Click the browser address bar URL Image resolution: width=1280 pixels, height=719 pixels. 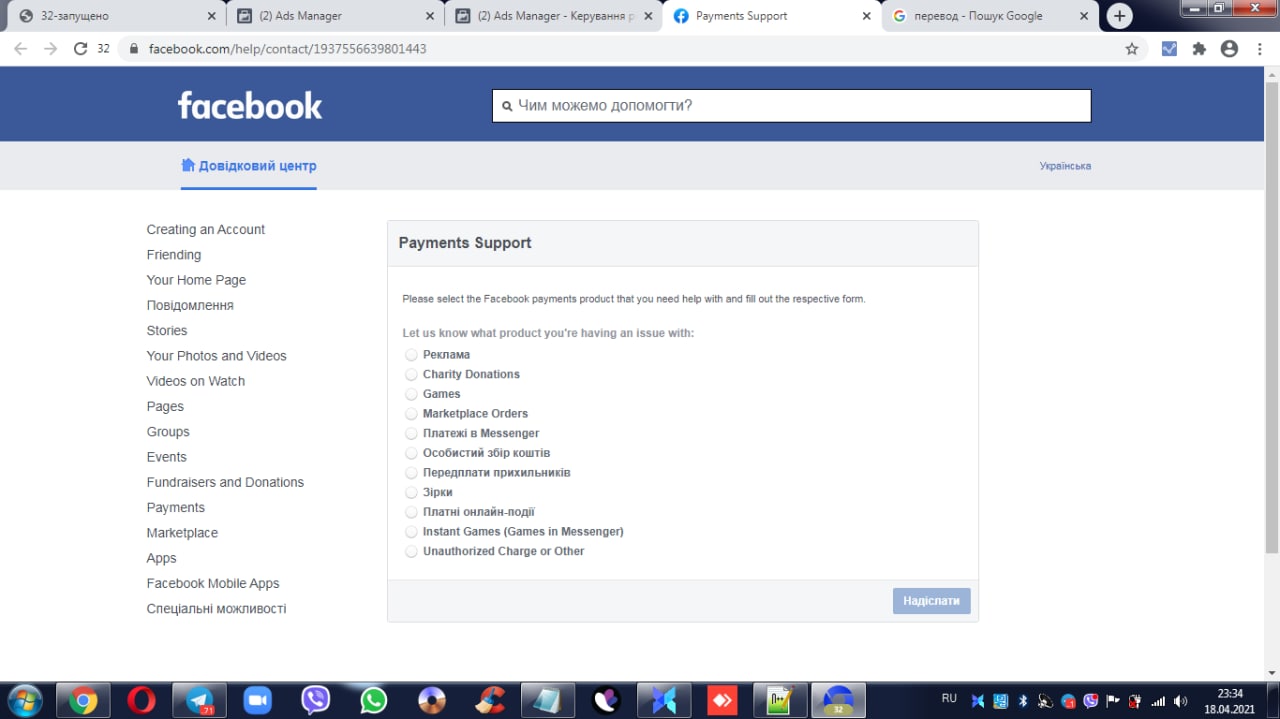(288, 48)
